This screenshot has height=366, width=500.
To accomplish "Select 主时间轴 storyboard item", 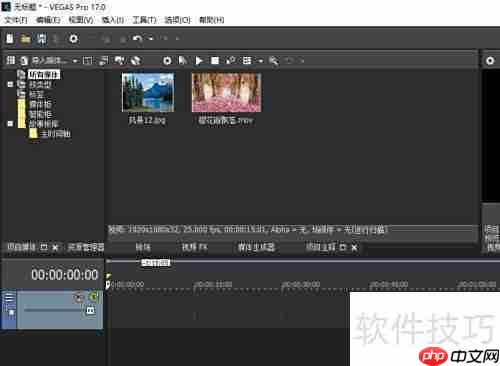I will pyautogui.click(x=55, y=134).
